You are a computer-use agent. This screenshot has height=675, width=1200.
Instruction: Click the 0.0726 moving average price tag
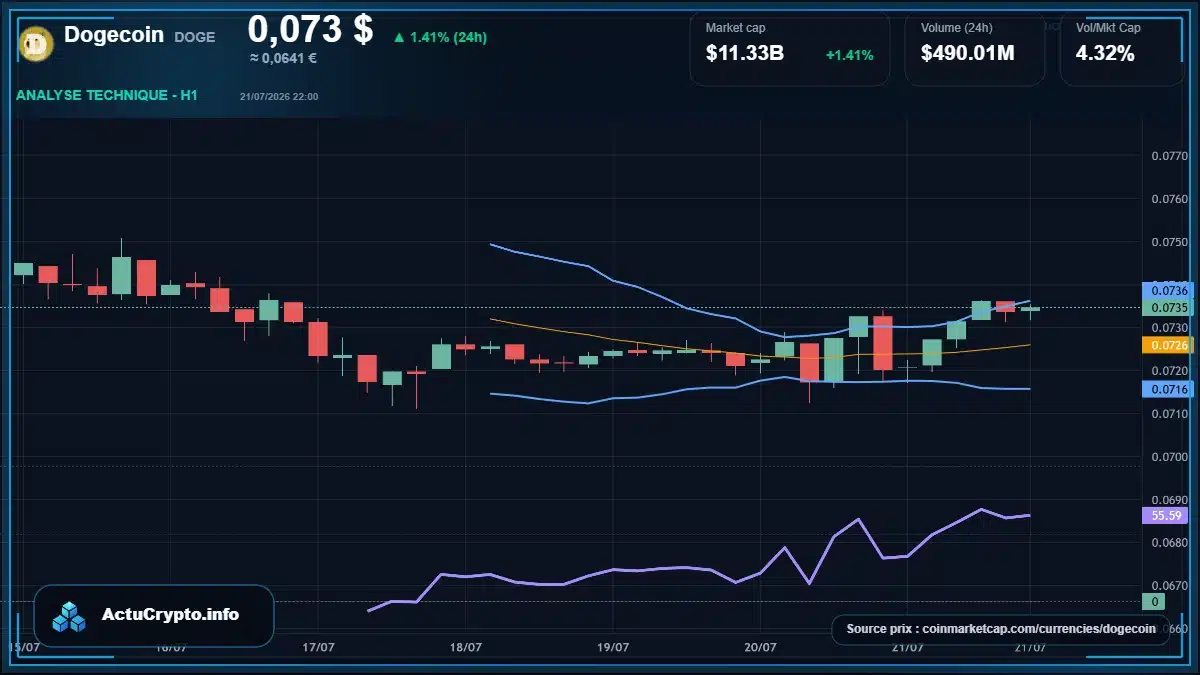coord(1168,345)
